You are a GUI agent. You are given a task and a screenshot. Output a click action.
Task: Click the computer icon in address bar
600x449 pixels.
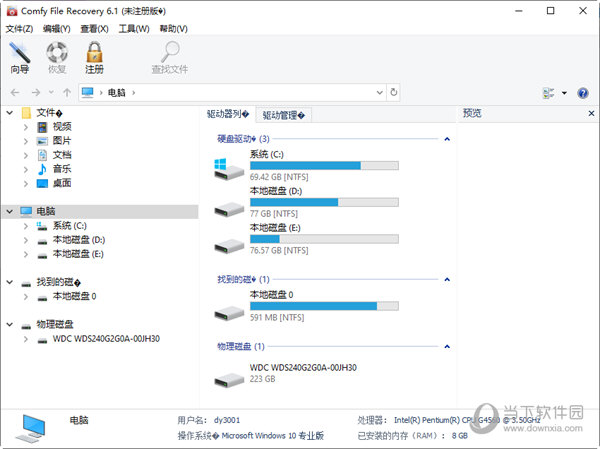pos(88,92)
